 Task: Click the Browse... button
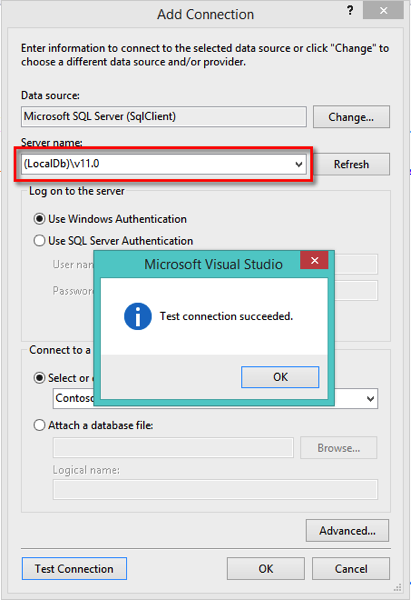(x=339, y=448)
